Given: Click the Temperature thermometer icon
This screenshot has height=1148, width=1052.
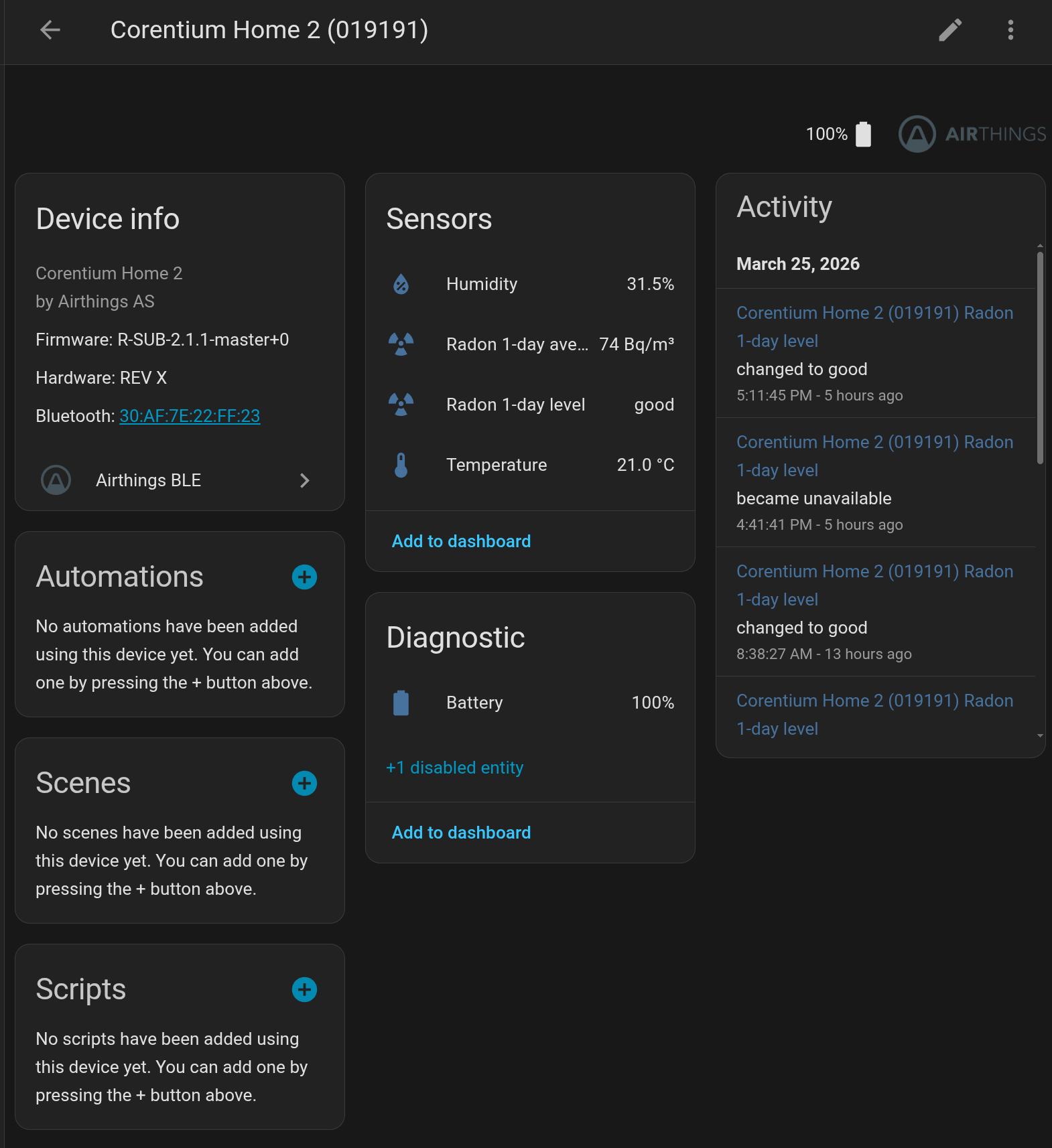Looking at the screenshot, I should click(x=401, y=465).
